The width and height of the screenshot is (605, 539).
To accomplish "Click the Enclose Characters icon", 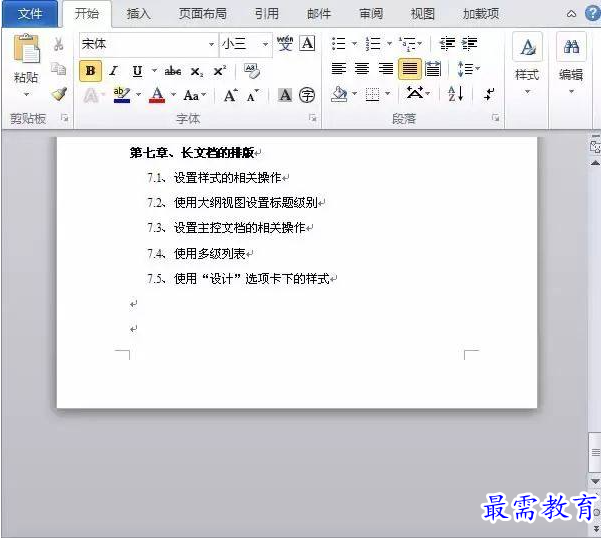I will click(x=307, y=95).
